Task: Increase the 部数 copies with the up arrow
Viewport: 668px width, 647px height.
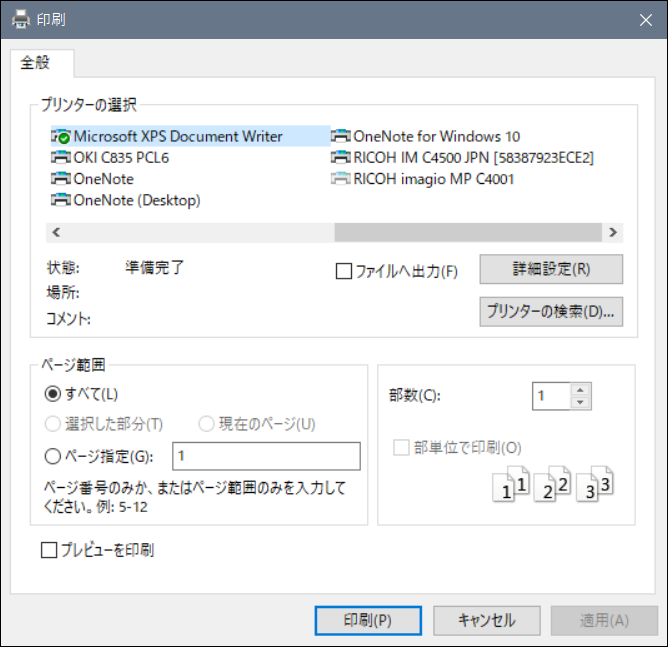Action: click(580, 390)
